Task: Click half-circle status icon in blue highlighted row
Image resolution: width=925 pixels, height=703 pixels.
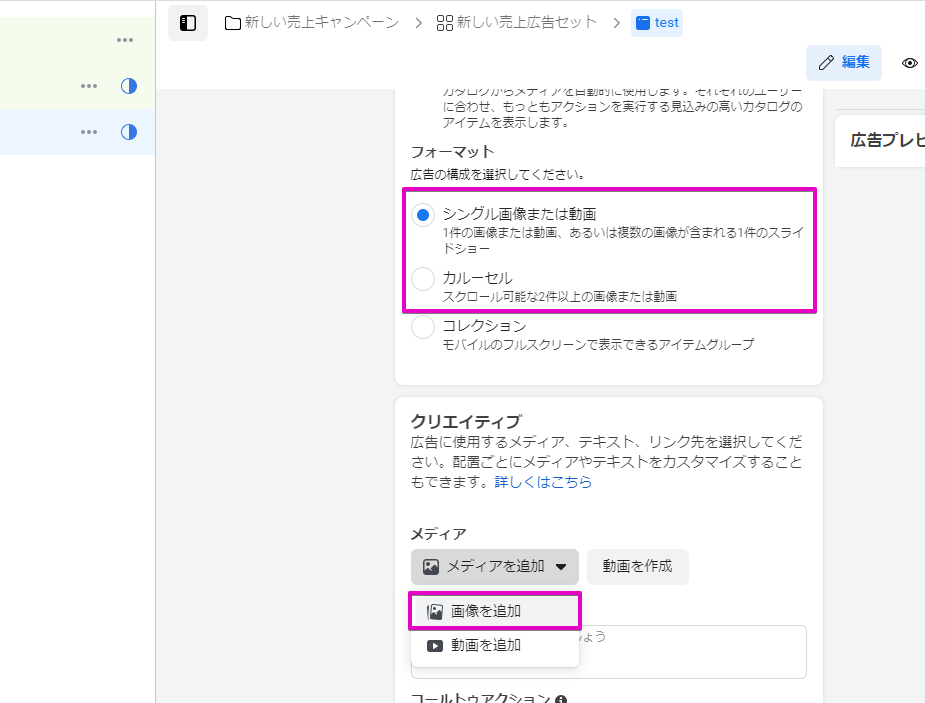Action: point(128,132)
